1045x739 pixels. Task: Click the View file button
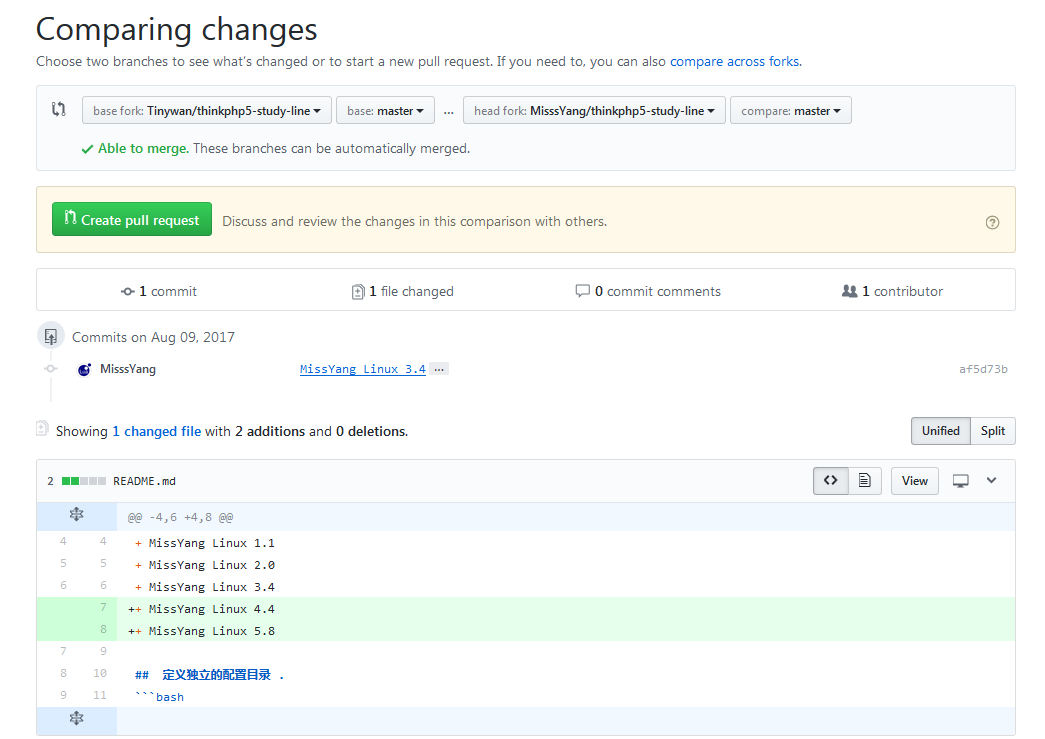pyautogui.click(x=914, y=480)
